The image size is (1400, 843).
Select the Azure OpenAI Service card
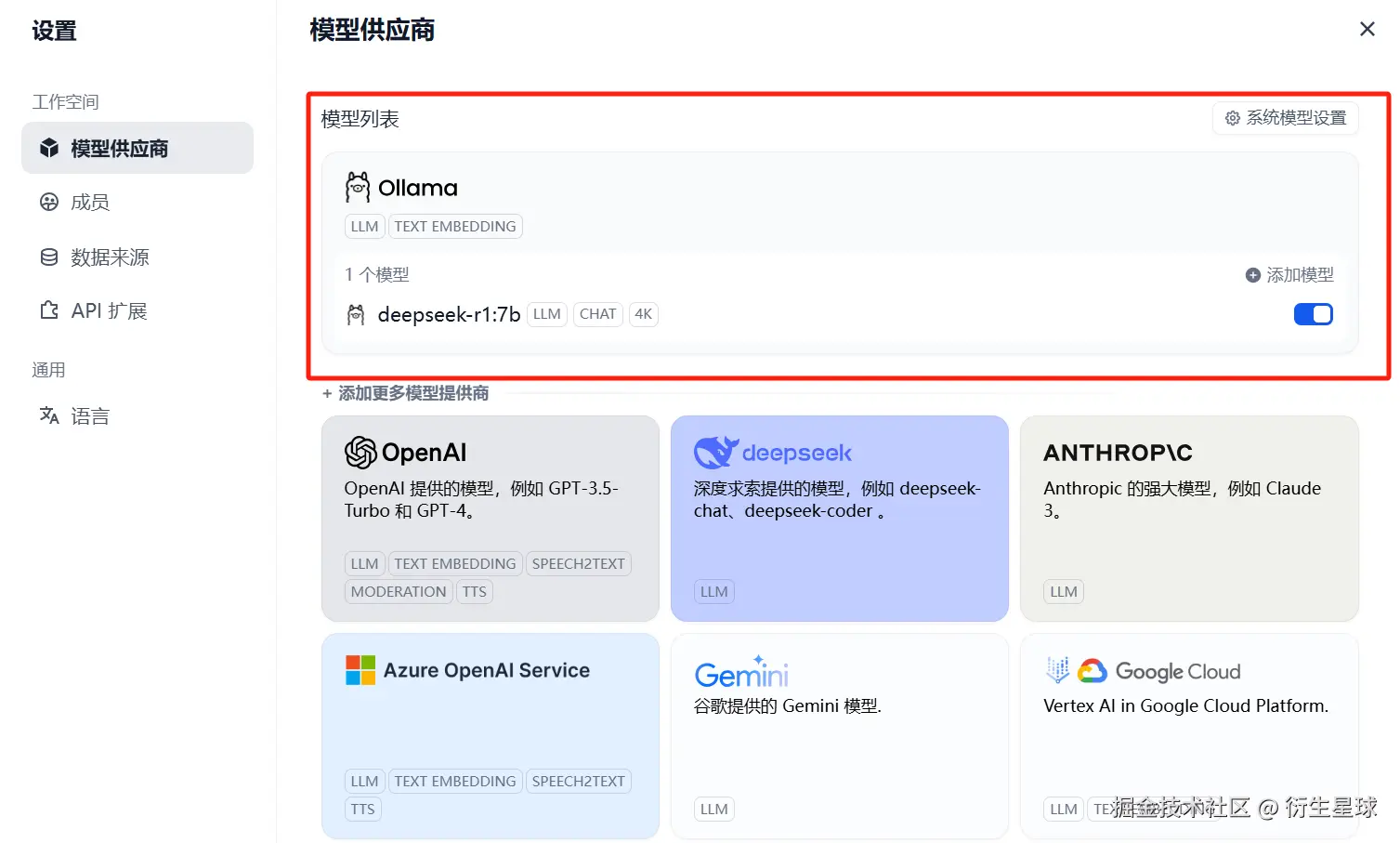tap(491, 736)
